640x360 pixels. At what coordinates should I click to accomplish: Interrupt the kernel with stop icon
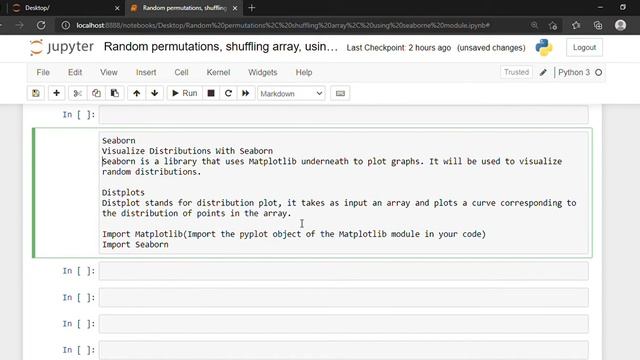click(x=211, y=93)
